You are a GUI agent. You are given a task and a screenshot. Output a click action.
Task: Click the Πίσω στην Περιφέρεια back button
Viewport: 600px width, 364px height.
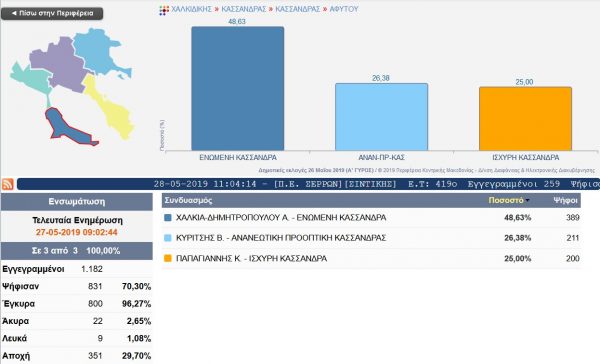point(52,13)
